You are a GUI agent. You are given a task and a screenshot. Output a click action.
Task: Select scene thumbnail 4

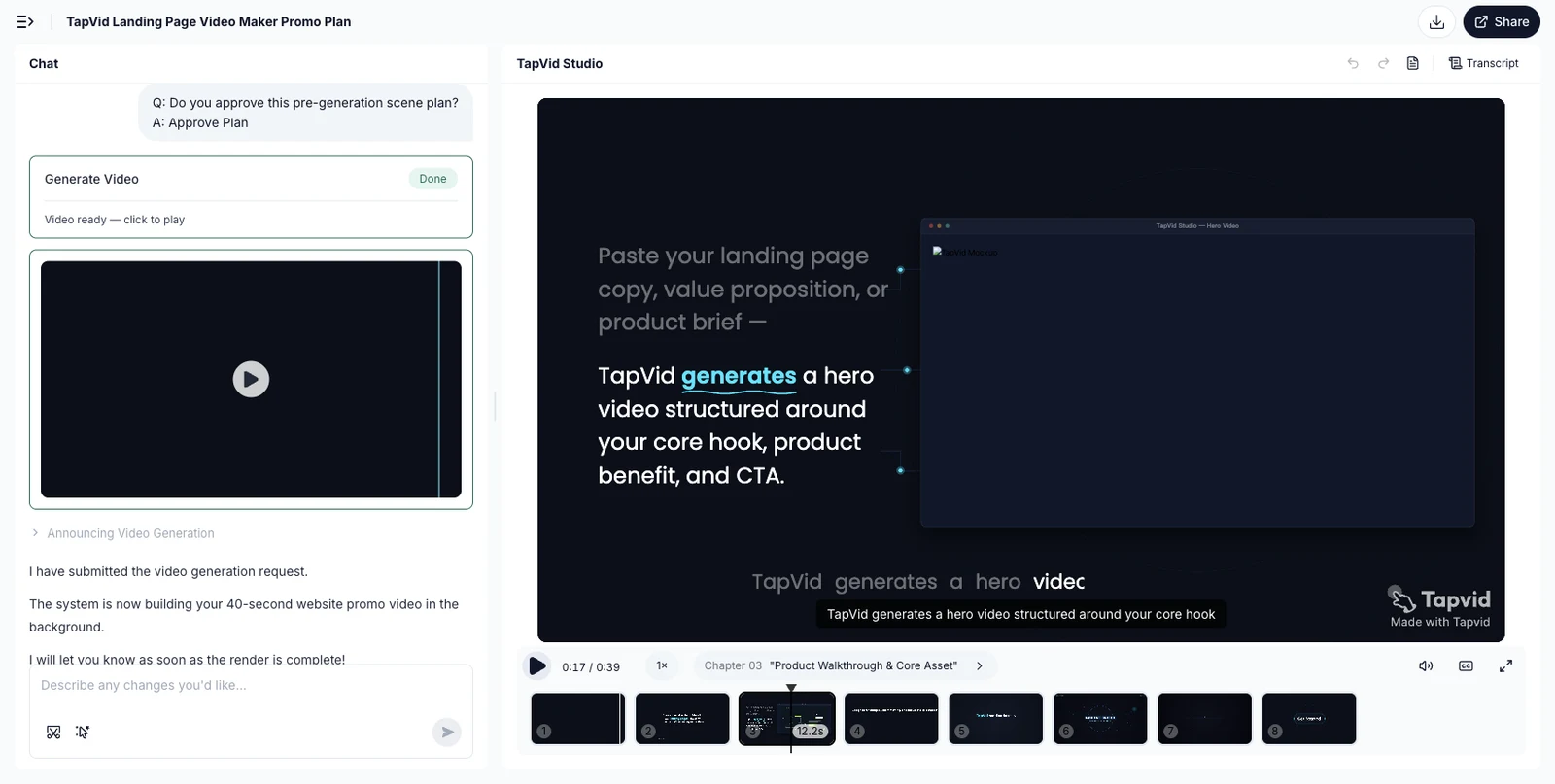click(891, 719)
